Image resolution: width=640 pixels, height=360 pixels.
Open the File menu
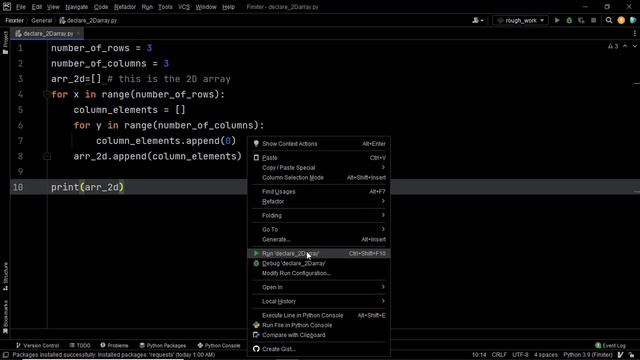point(20,7)
